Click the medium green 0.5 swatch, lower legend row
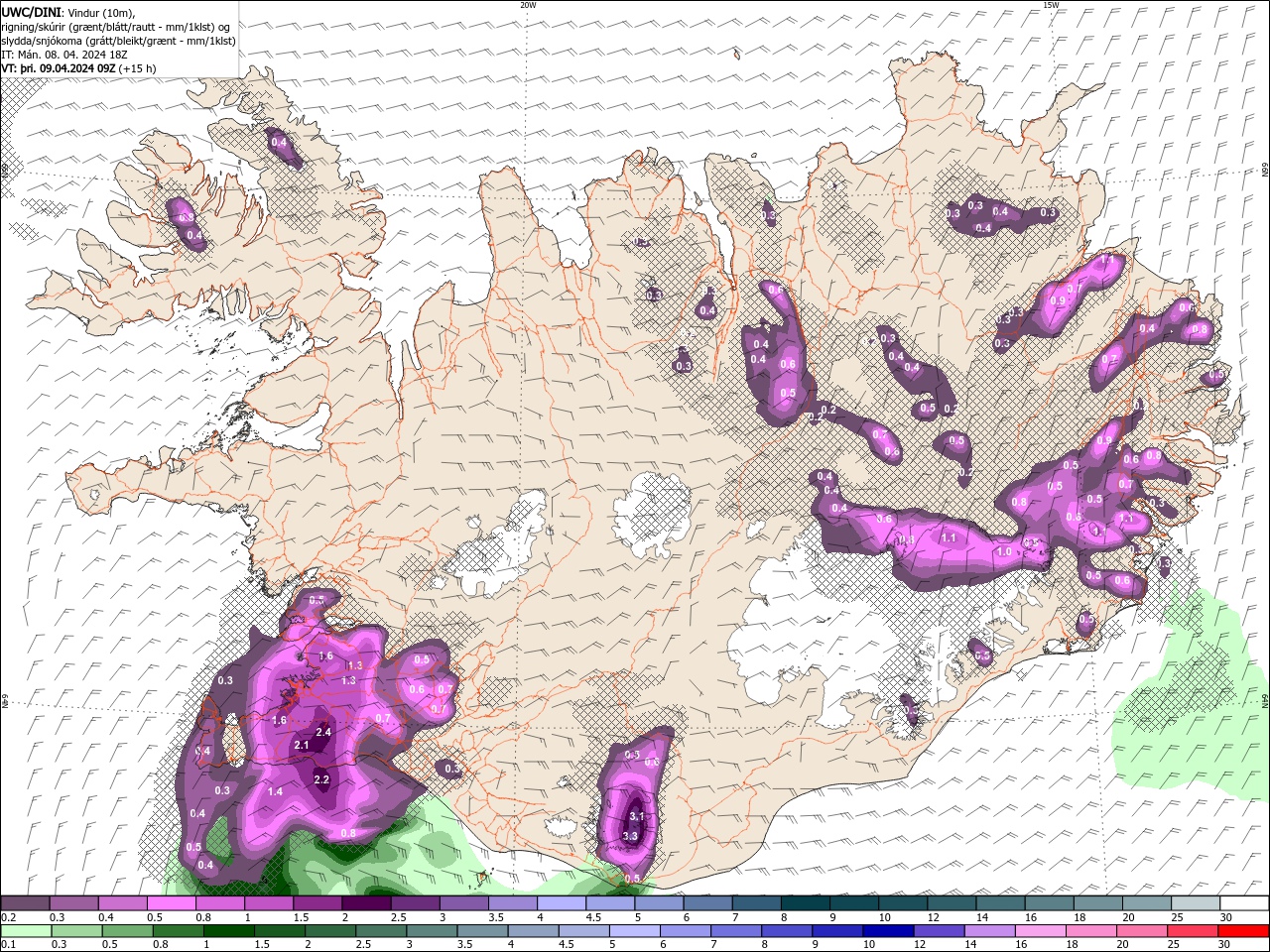Image resolution: width=1270 pixels, height=952 pixels. tap(127, 931)
